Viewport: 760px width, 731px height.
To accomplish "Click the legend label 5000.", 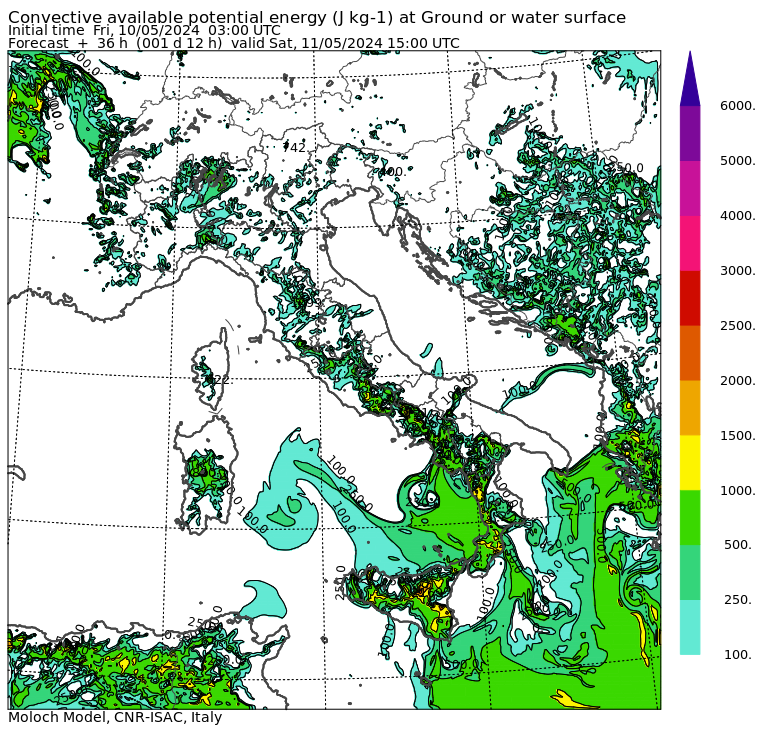I will coord(737,160).
